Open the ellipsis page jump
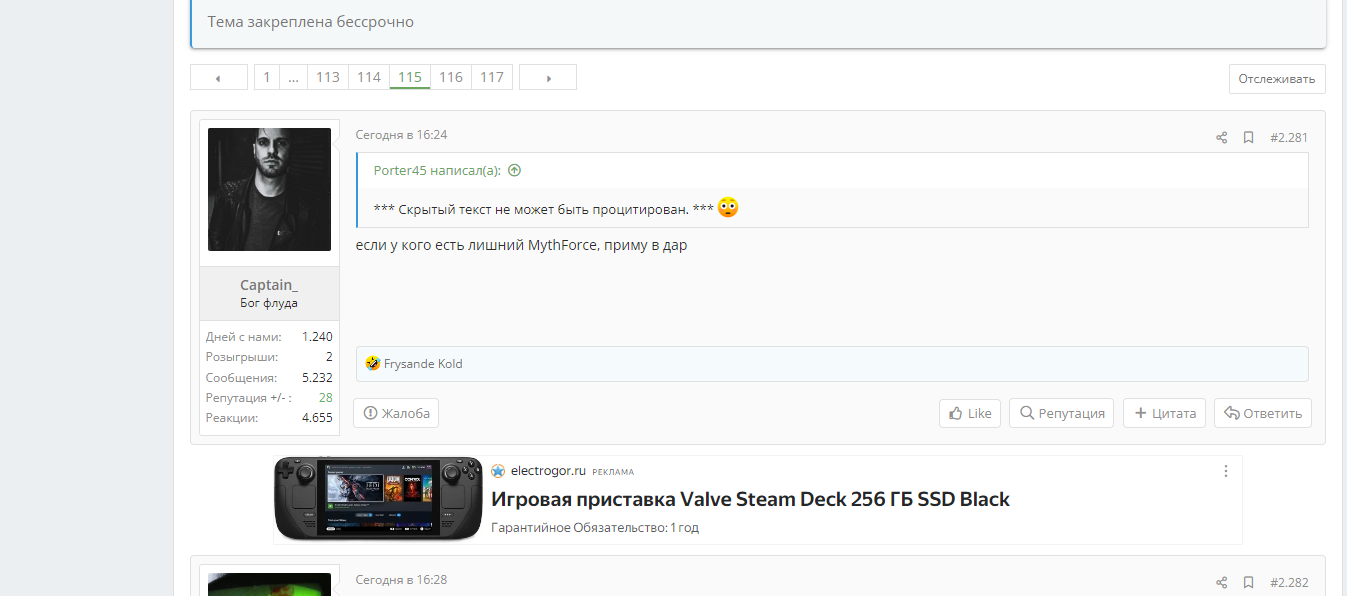 293,78
